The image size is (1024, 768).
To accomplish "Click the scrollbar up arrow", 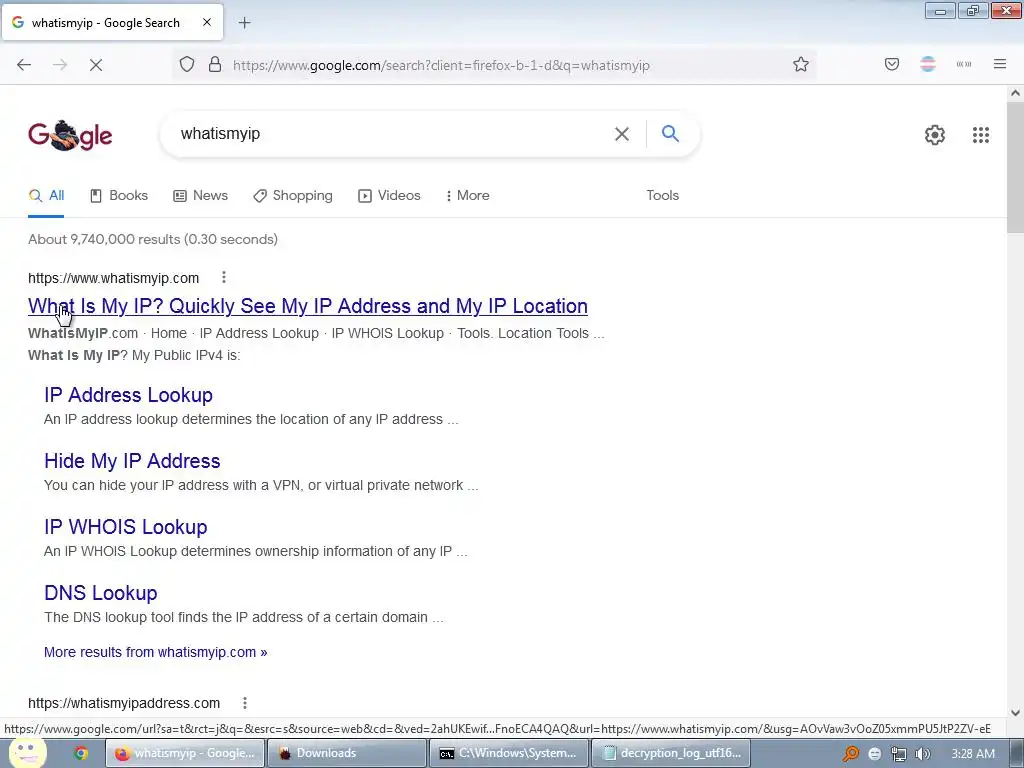I will point(1015,93).
